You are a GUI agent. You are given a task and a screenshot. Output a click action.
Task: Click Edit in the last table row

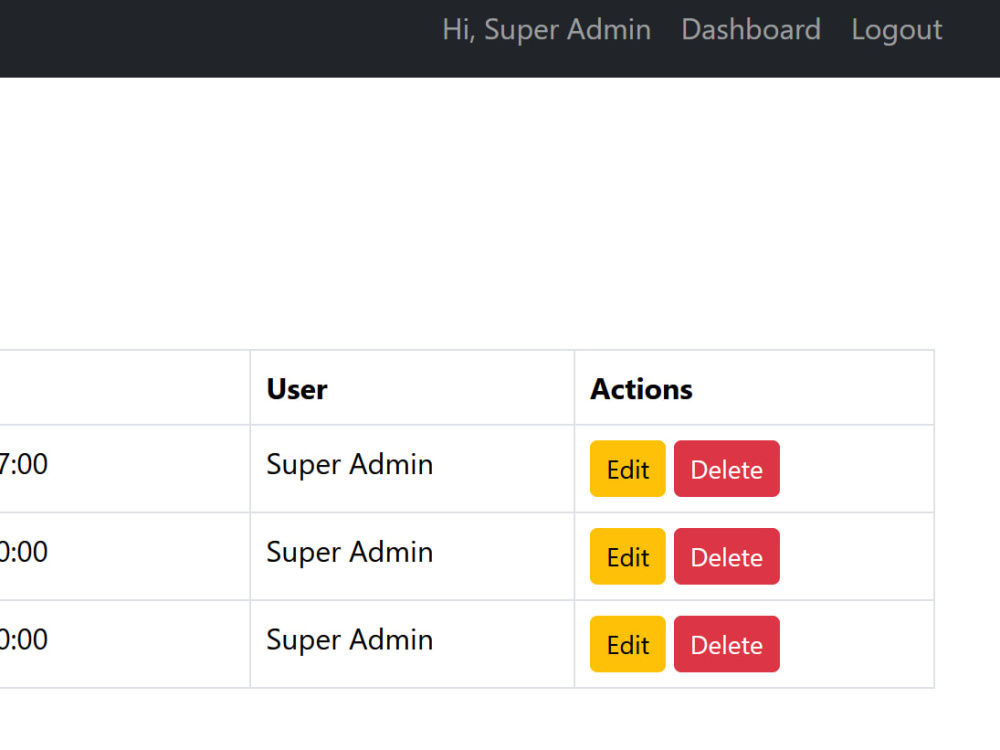click(x=628, y=644)
